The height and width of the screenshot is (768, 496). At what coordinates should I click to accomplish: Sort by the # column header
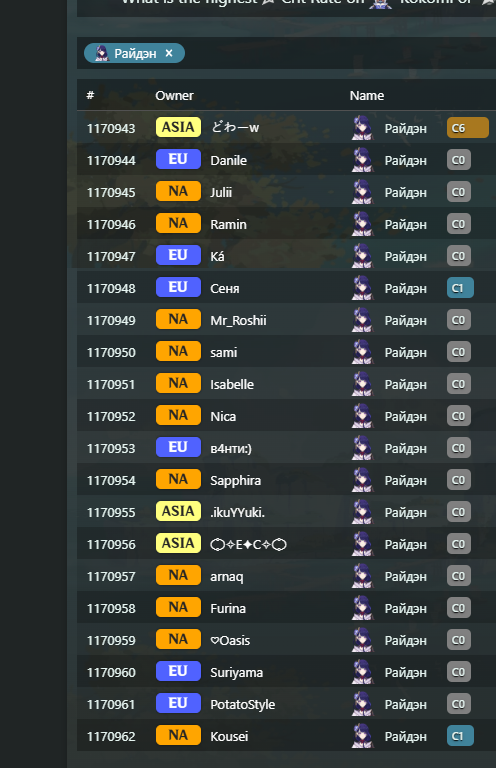90,95
